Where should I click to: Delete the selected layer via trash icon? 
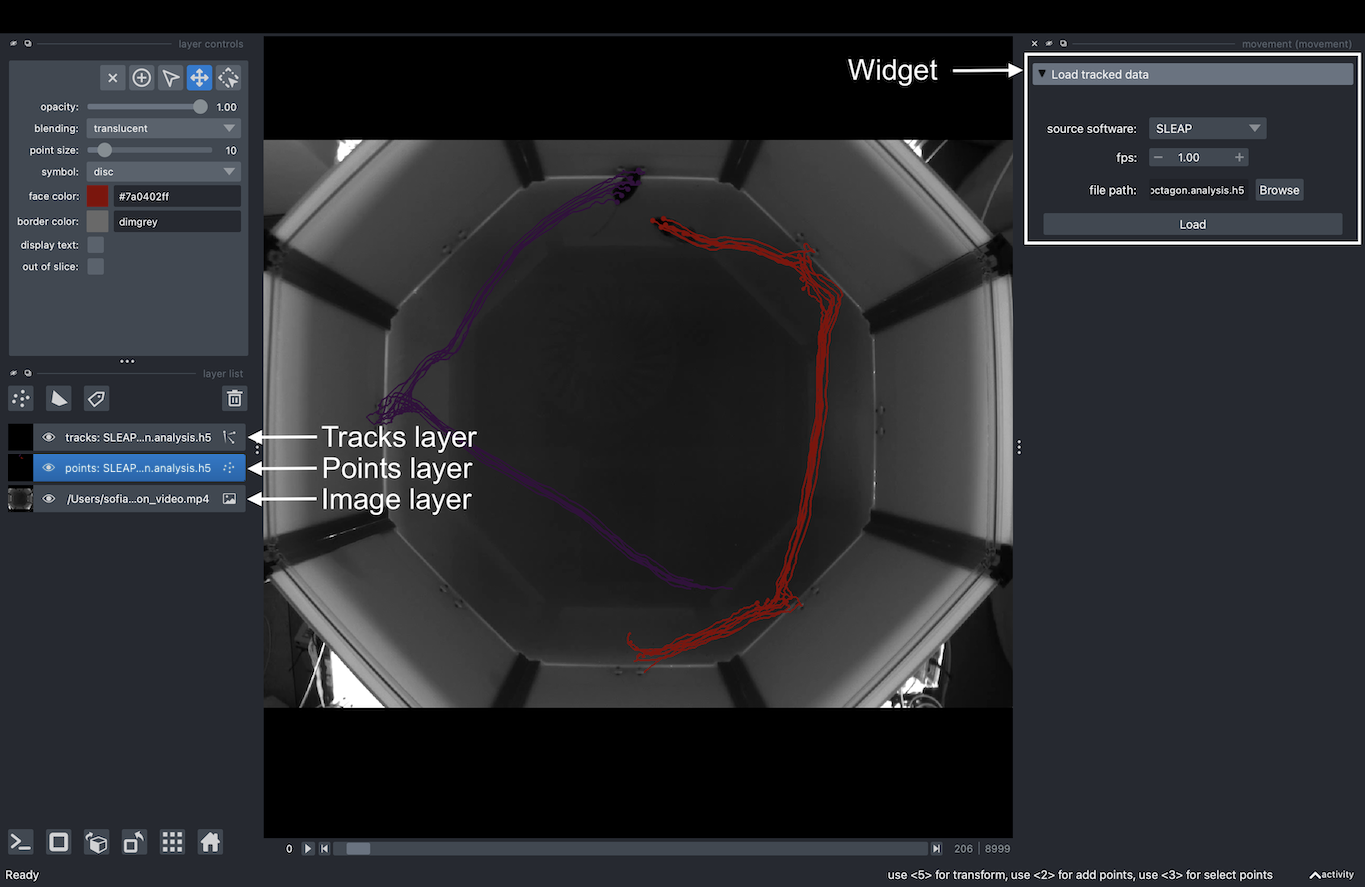click(234, 398)
